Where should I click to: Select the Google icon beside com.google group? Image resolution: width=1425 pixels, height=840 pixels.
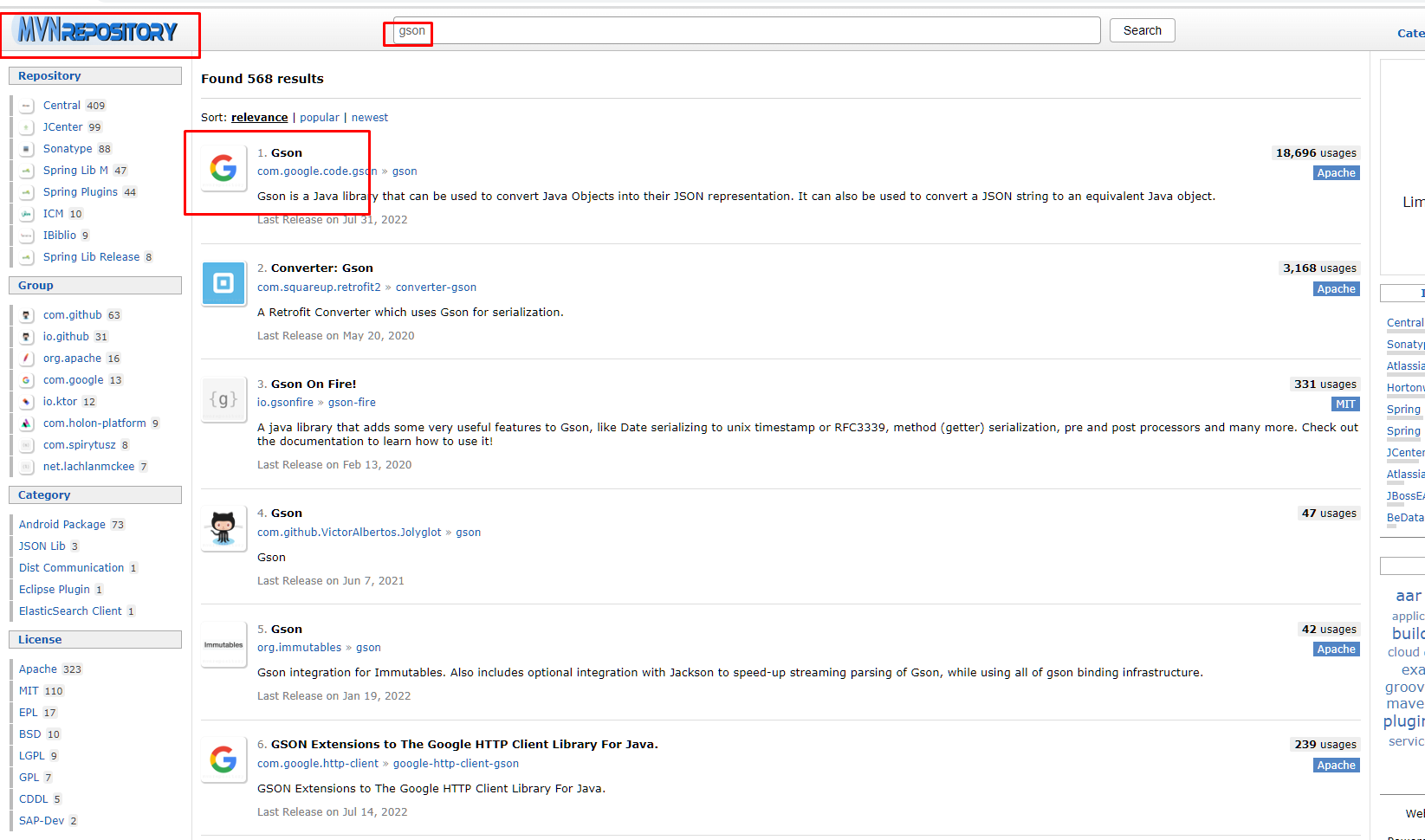click(27, 380)
